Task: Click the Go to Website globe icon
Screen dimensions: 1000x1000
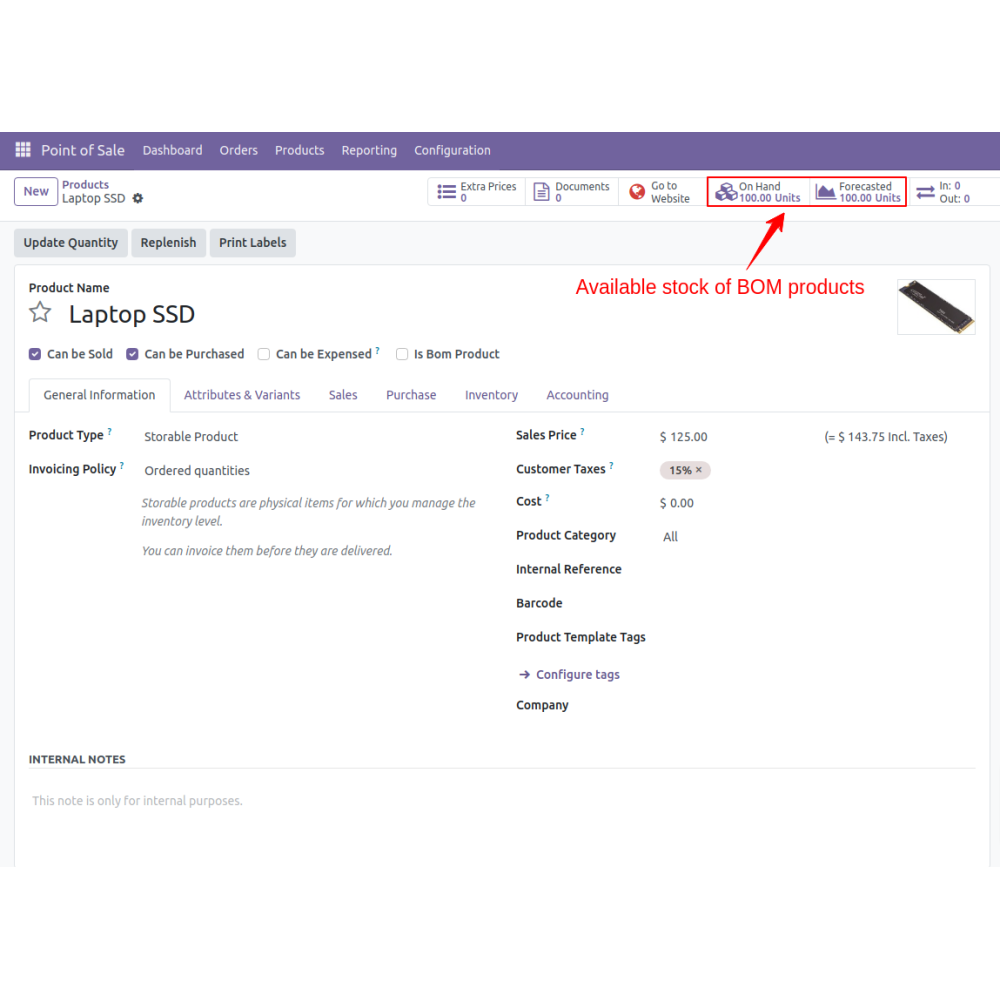Action: pyautogui.click(x=637, y=192)
